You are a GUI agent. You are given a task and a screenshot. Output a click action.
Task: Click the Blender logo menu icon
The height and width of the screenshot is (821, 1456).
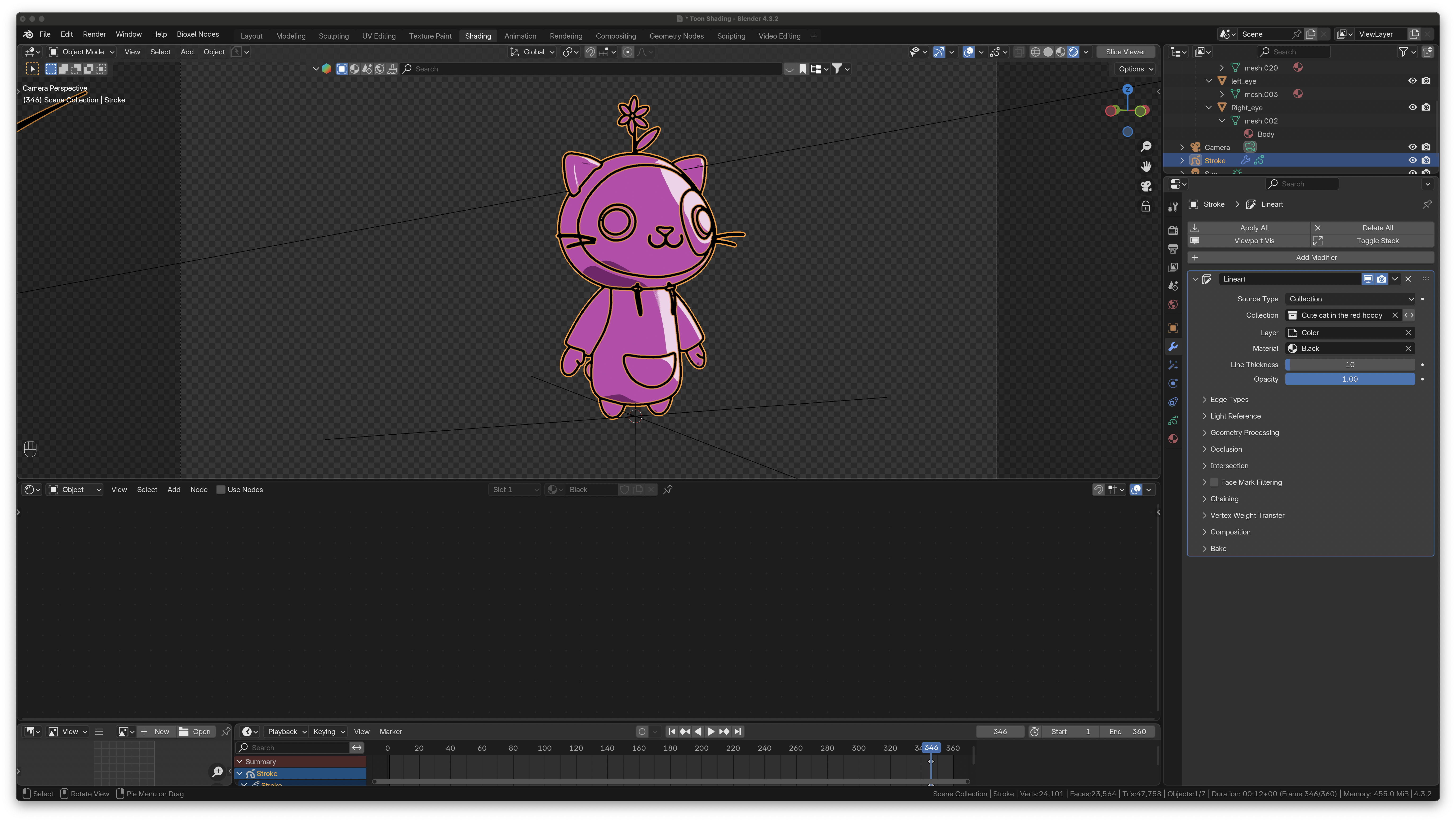[x=28, y=35]
